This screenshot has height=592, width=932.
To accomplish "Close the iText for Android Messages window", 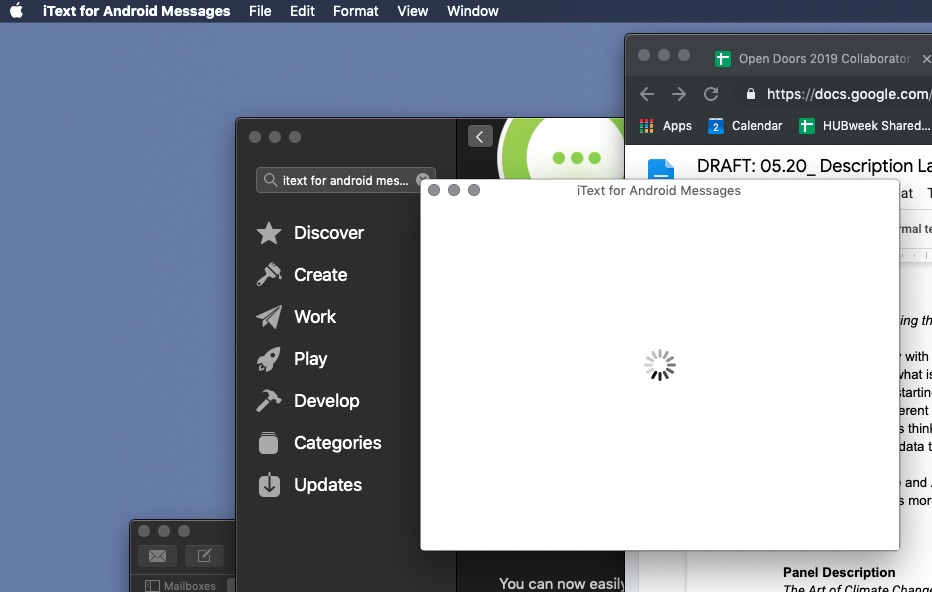I will (x=434, y=190).
